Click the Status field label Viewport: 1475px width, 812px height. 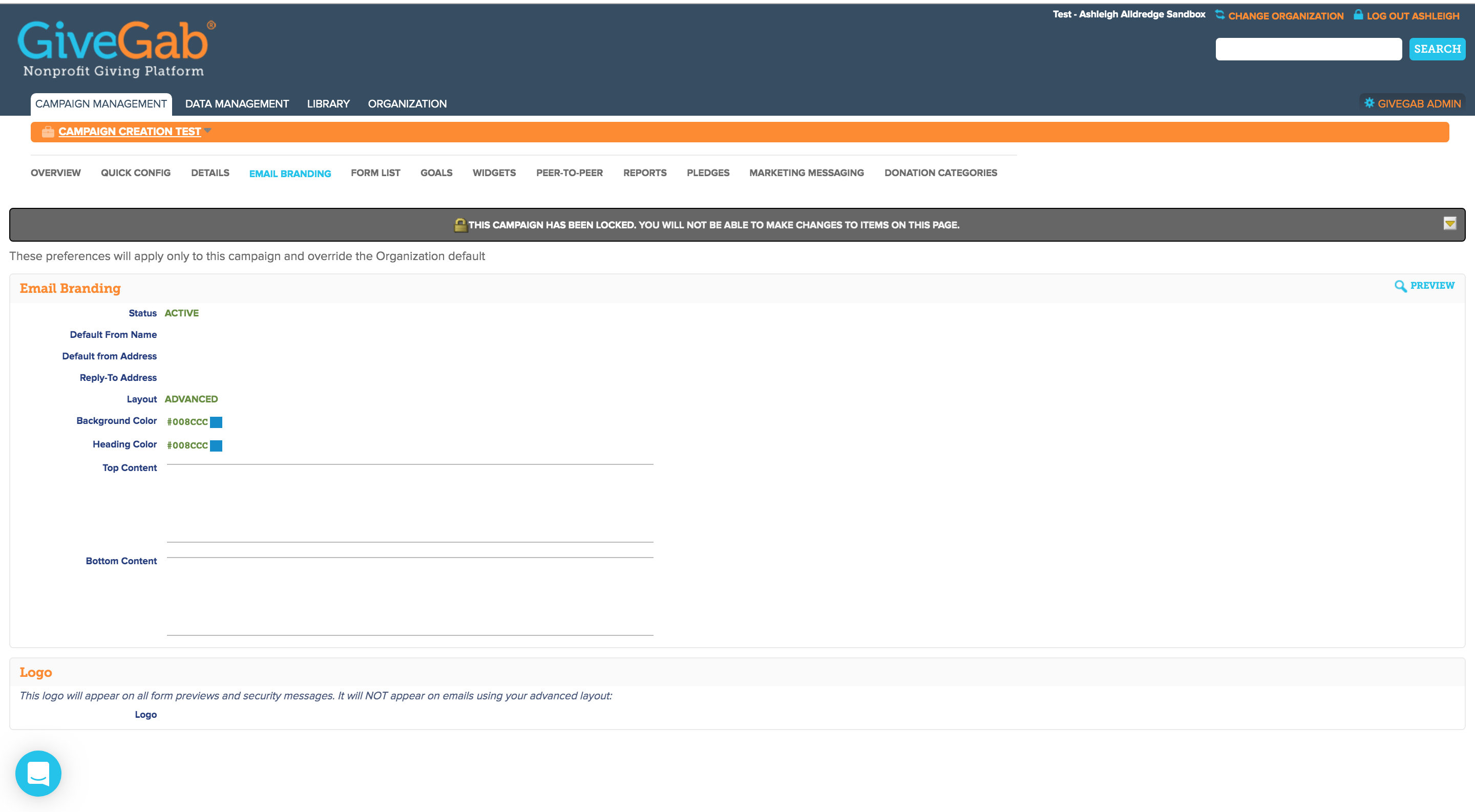(142, 313)
